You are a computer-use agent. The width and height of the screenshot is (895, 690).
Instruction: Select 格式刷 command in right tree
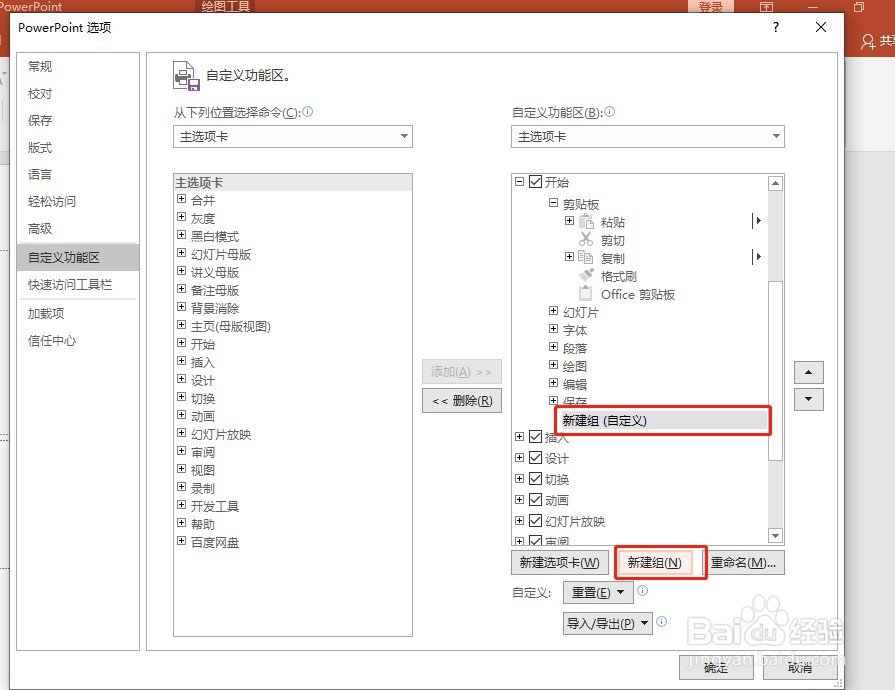tap(619, 276)
